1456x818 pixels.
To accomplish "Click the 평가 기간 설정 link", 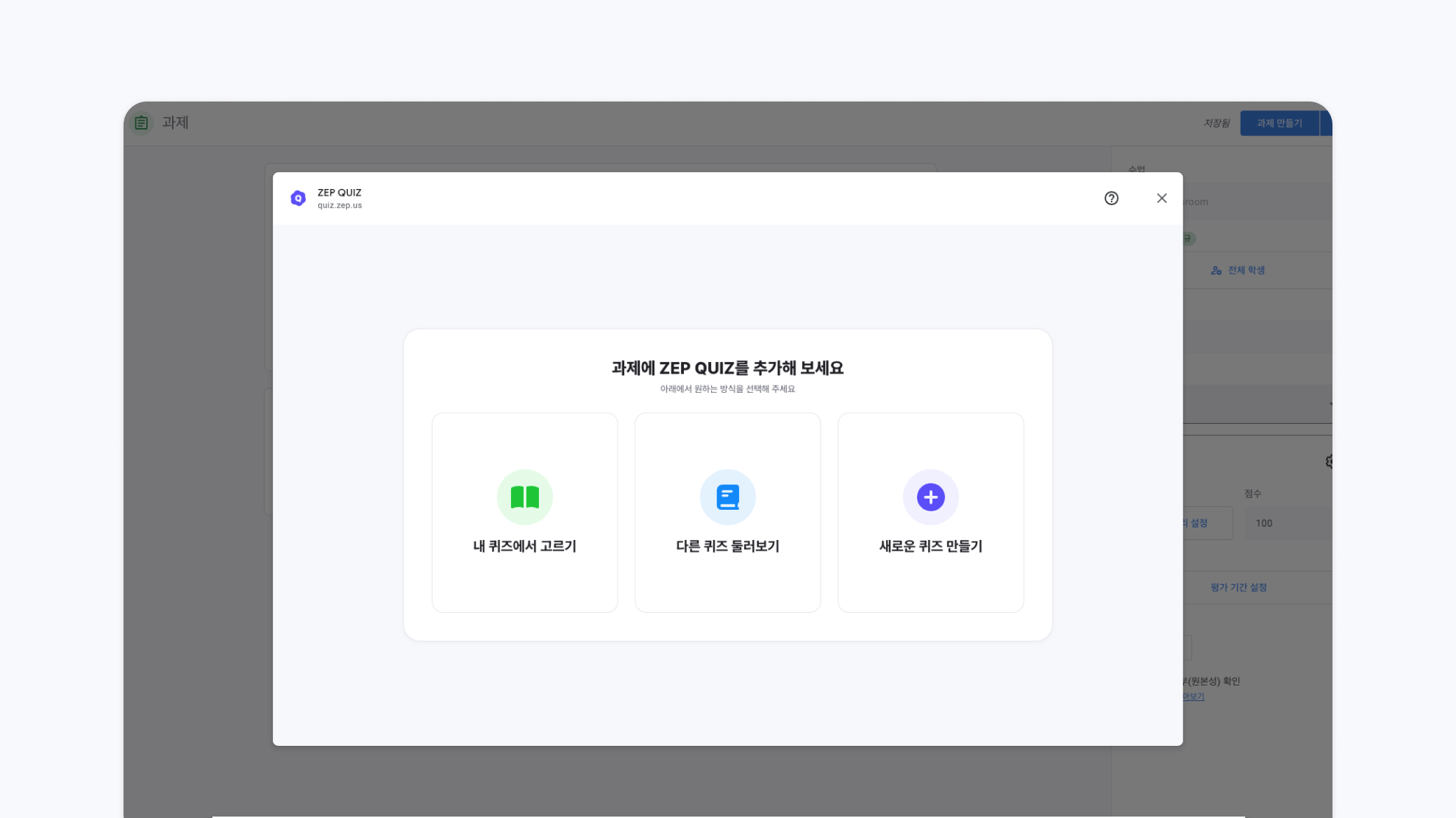I will click(x=1238, y=588).
